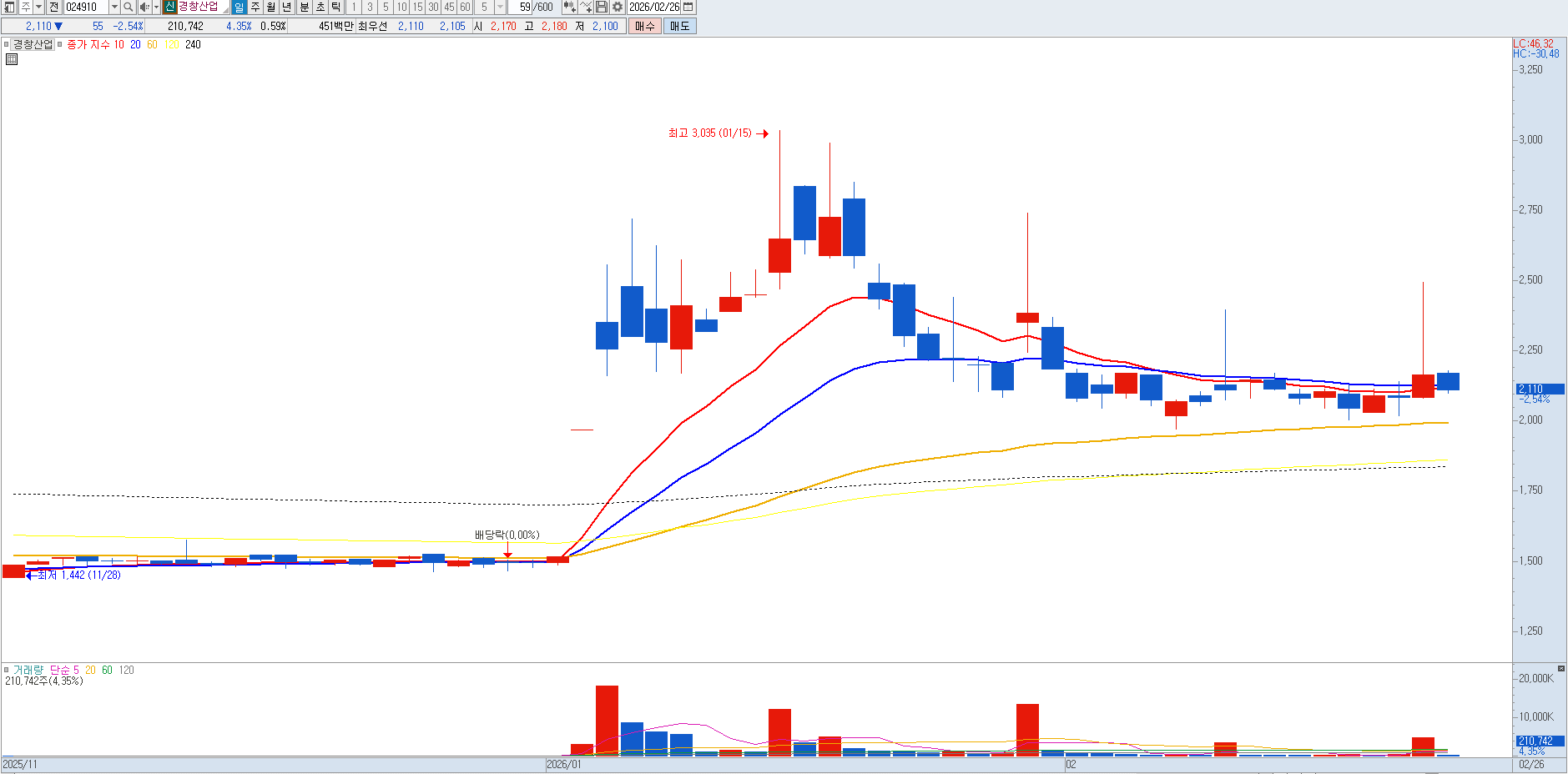The image size is (1568, 774).
Task: Toggle the 경창산업 price series marker box
Action: 7,45
